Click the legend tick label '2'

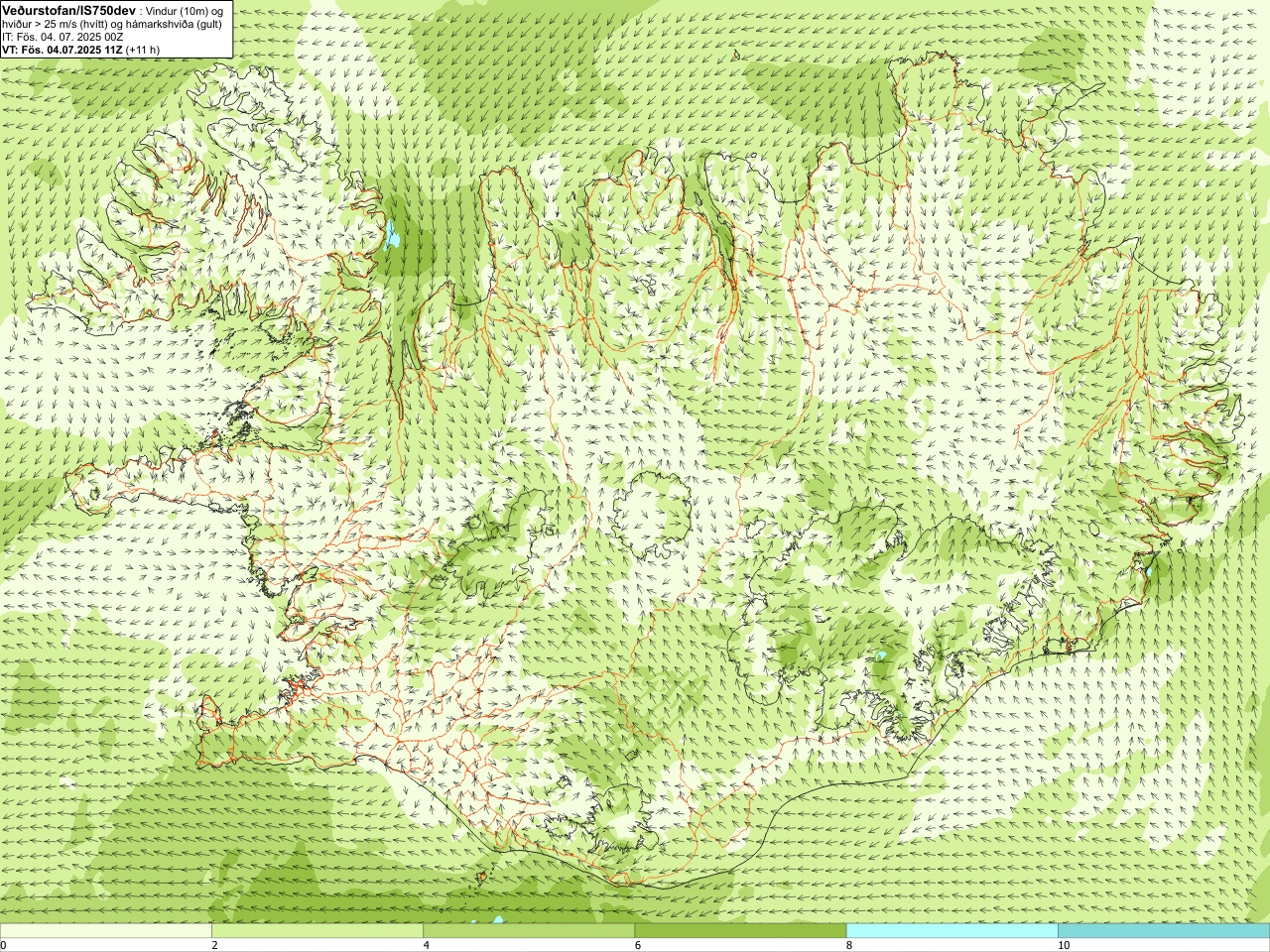click(x=214, y=945)
